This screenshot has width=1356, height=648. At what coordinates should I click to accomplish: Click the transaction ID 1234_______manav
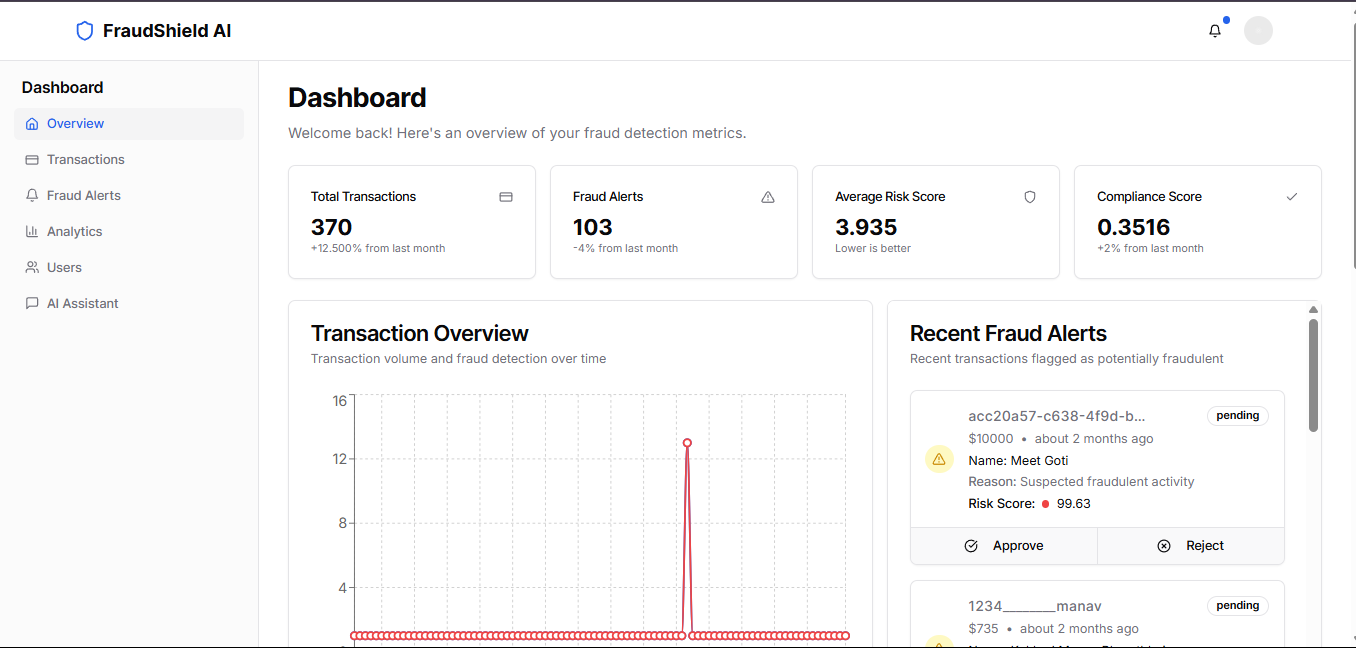tap(1035, 606)
